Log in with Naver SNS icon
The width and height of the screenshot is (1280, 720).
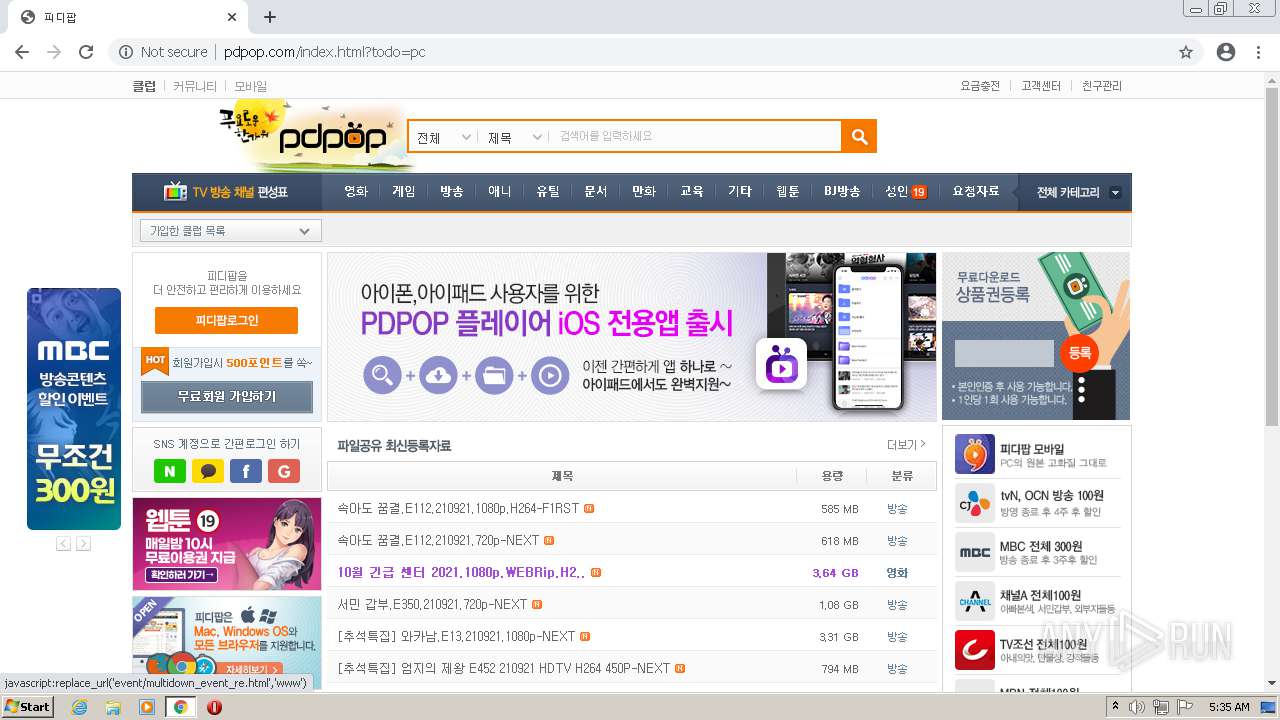[x=170, y=471]
